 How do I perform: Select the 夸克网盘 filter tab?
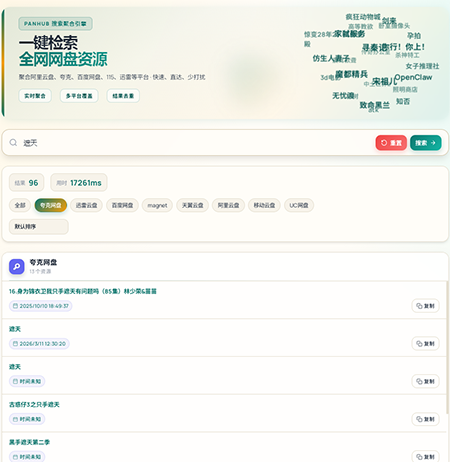point(51,205)
